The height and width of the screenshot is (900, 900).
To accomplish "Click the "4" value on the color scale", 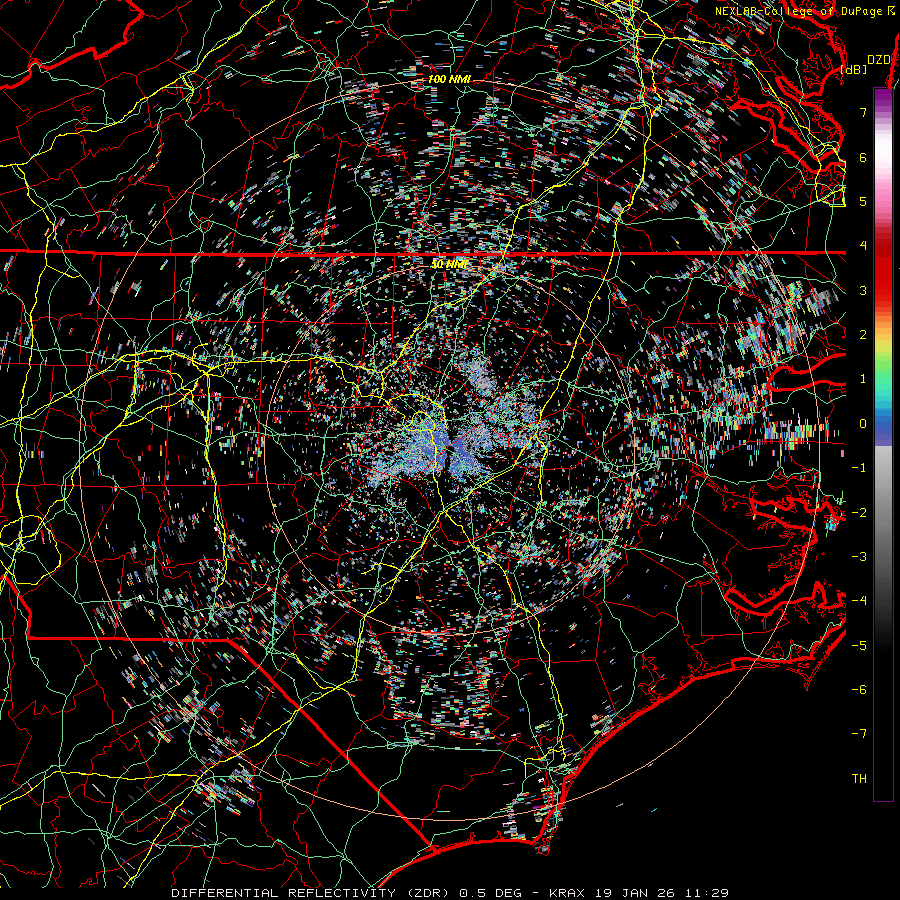I will pos(863,246).
